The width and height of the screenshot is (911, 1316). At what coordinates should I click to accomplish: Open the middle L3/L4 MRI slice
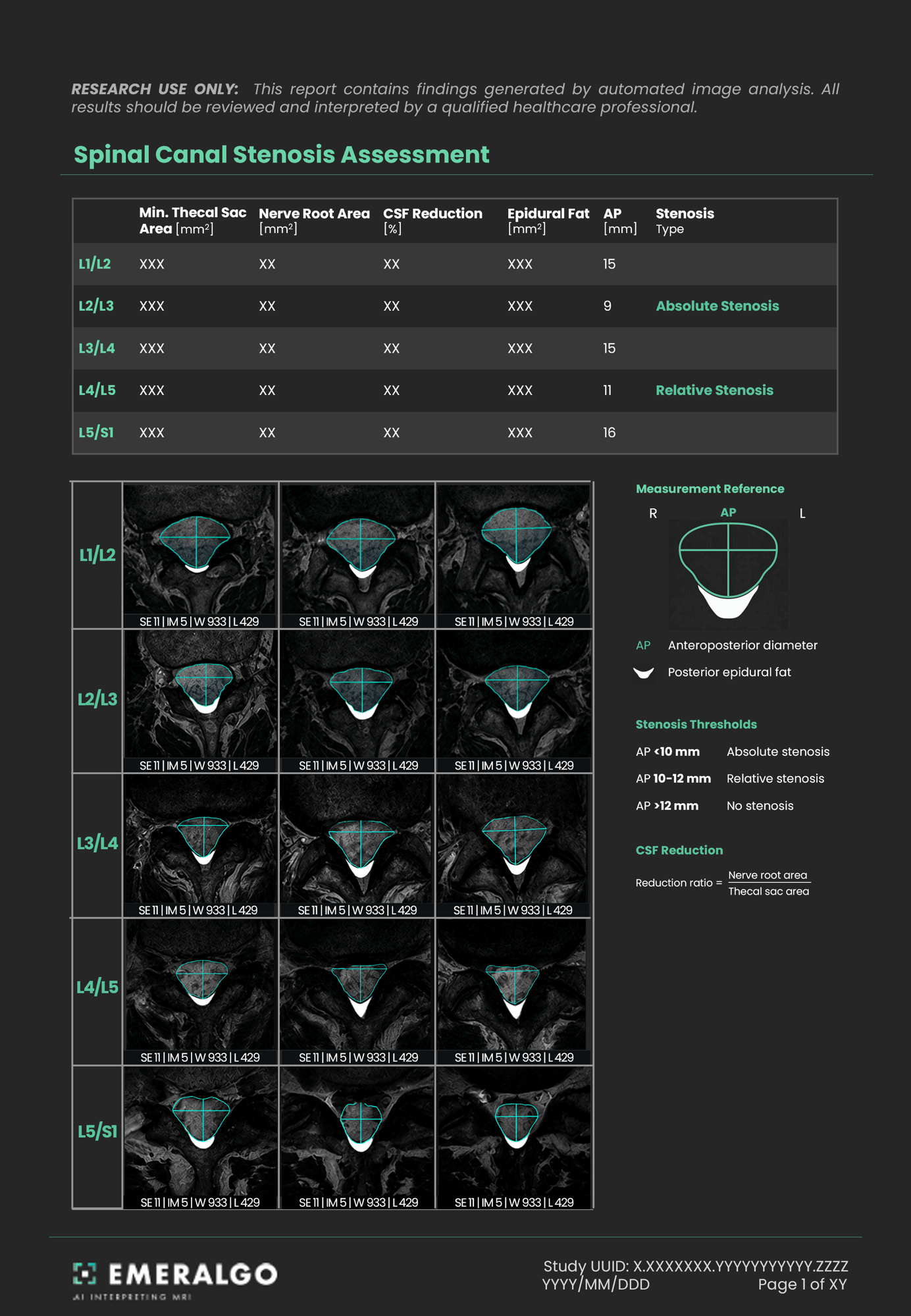coord(357,845)
